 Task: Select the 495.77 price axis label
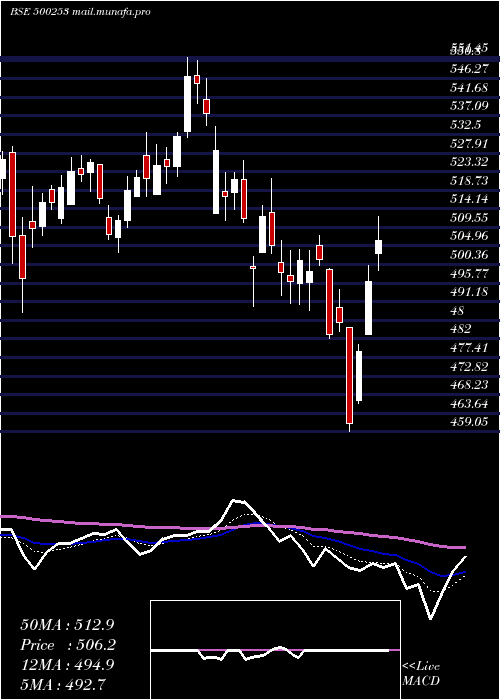tap(469, 273)
